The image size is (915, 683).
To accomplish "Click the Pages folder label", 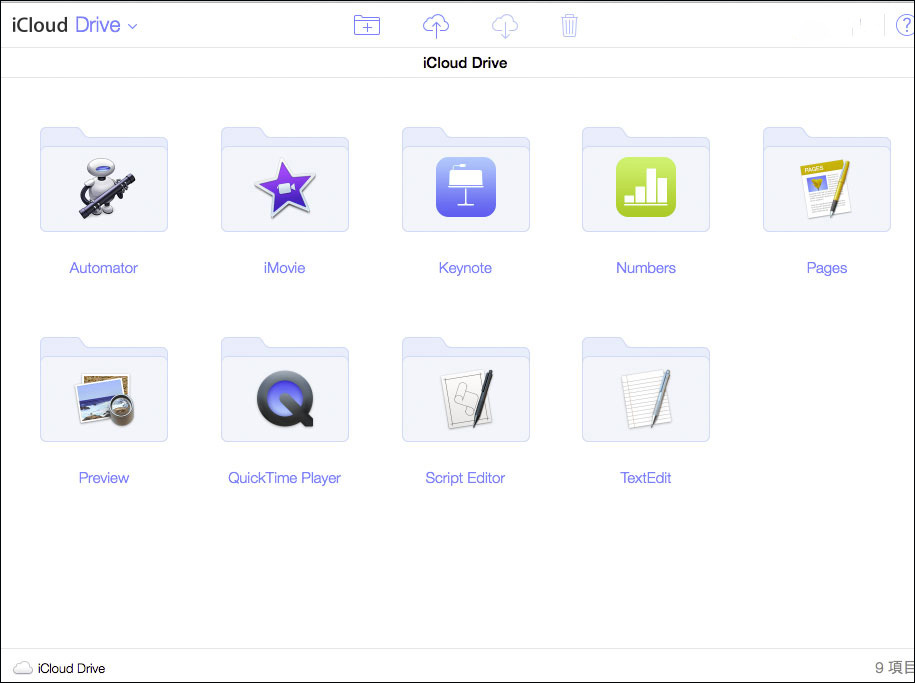I will pos(827,268).
